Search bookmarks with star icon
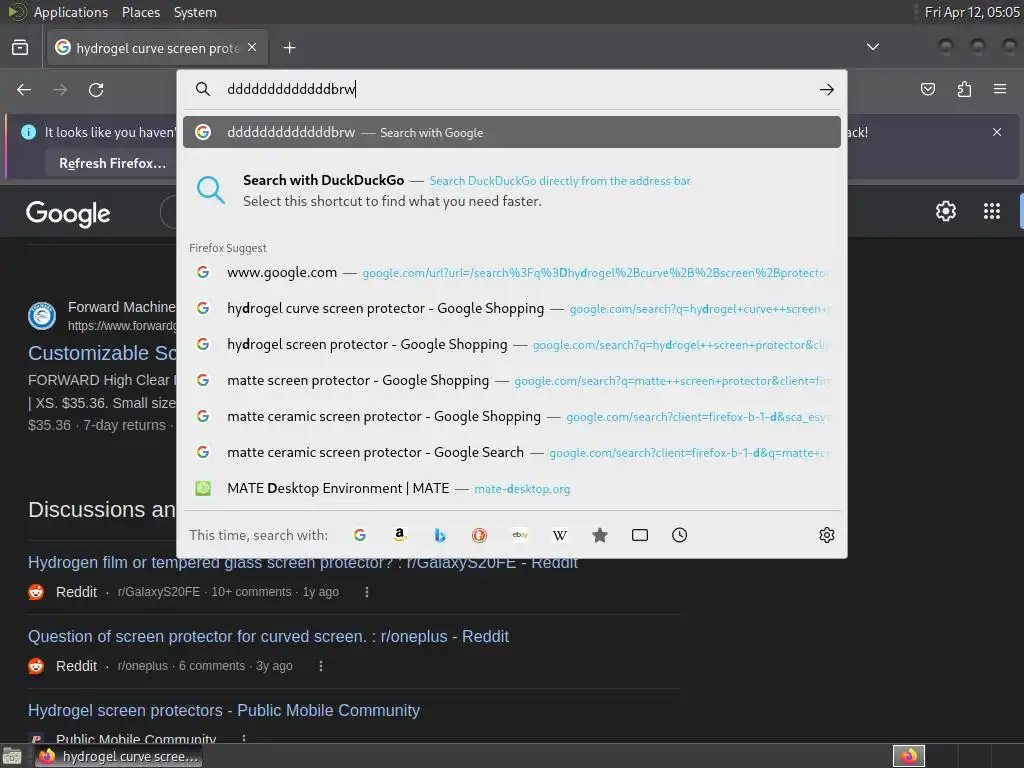1024x768 pixels. pos(600,536)
